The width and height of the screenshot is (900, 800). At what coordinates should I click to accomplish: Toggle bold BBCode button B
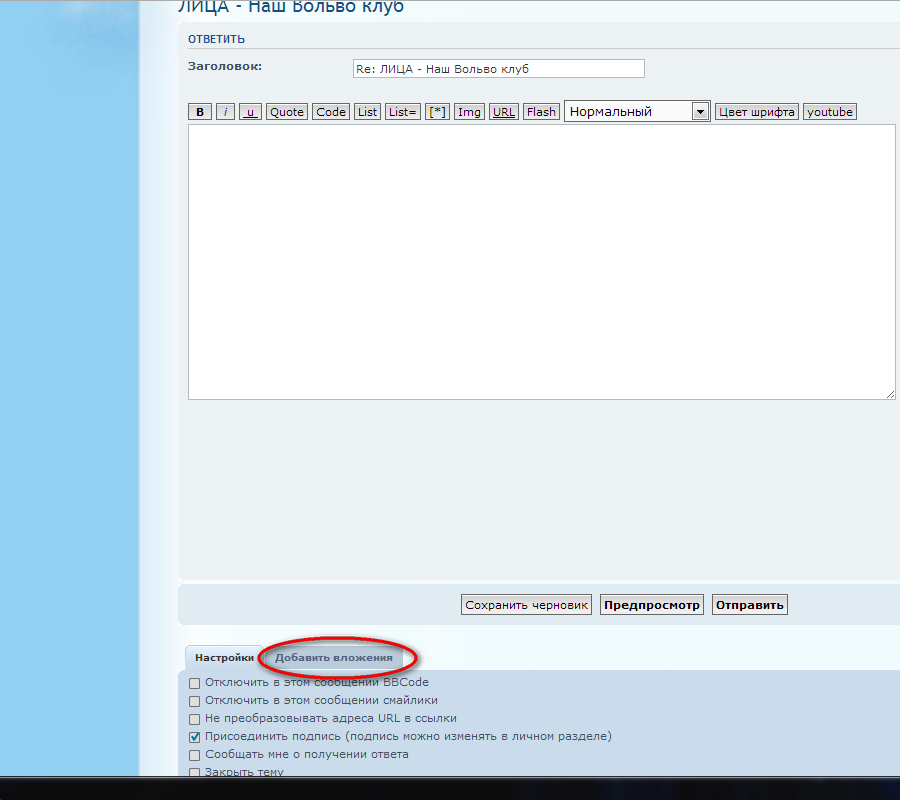200,112
